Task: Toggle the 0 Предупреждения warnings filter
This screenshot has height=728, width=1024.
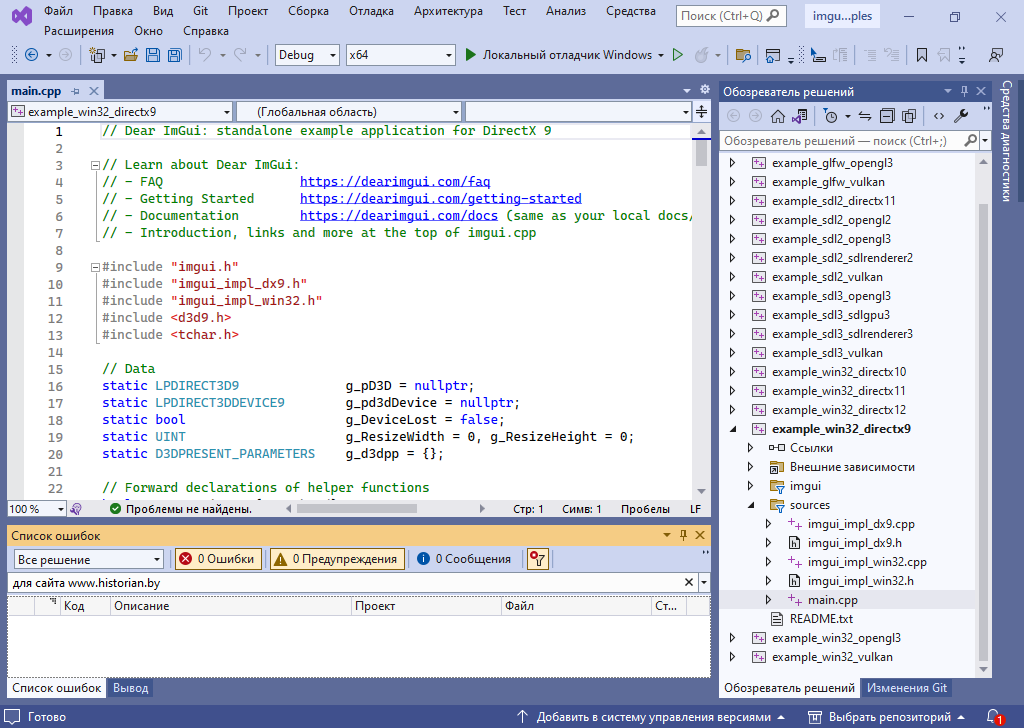Action: [x=337, y=559]
